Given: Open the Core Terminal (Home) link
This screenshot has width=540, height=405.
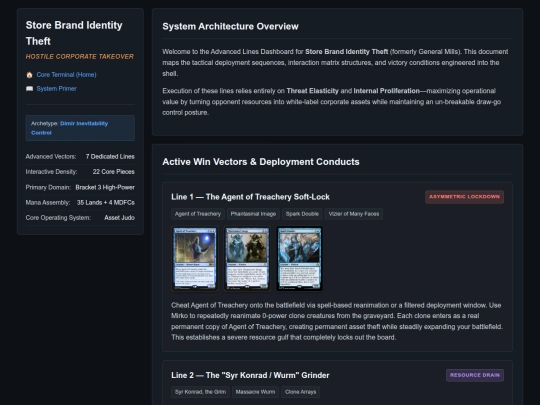Looking at the screenshot, I should [x=66, y=74].
